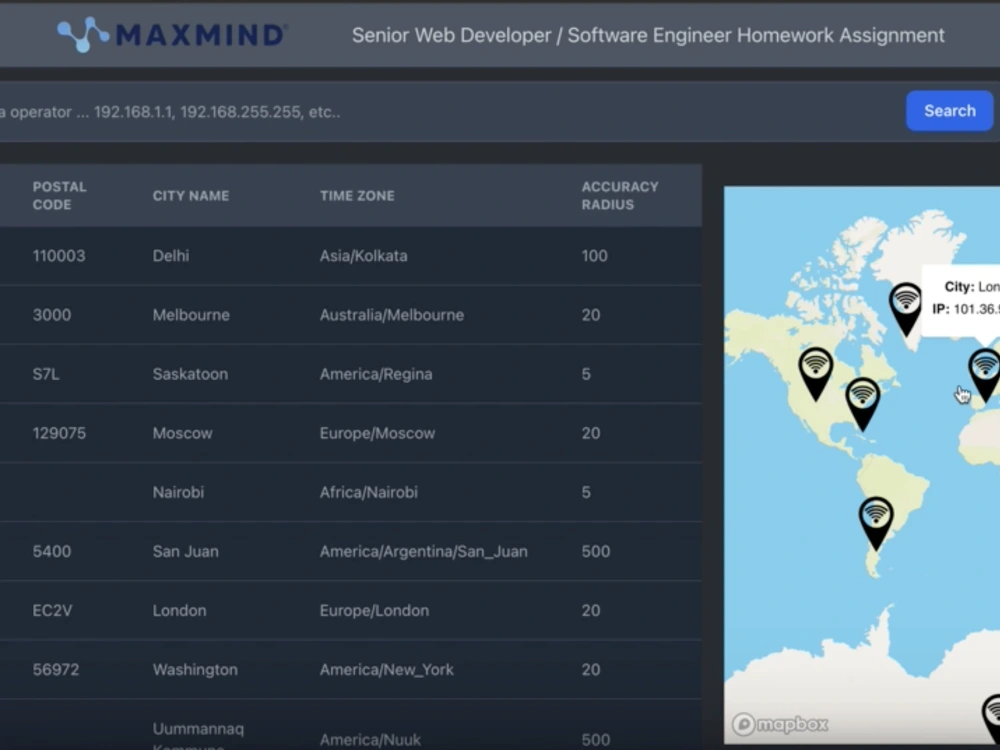This screenshot has width=1000, height=750.
Task: Click accuracy radius 20 in Washington row
Action: (x=591, y=670)
